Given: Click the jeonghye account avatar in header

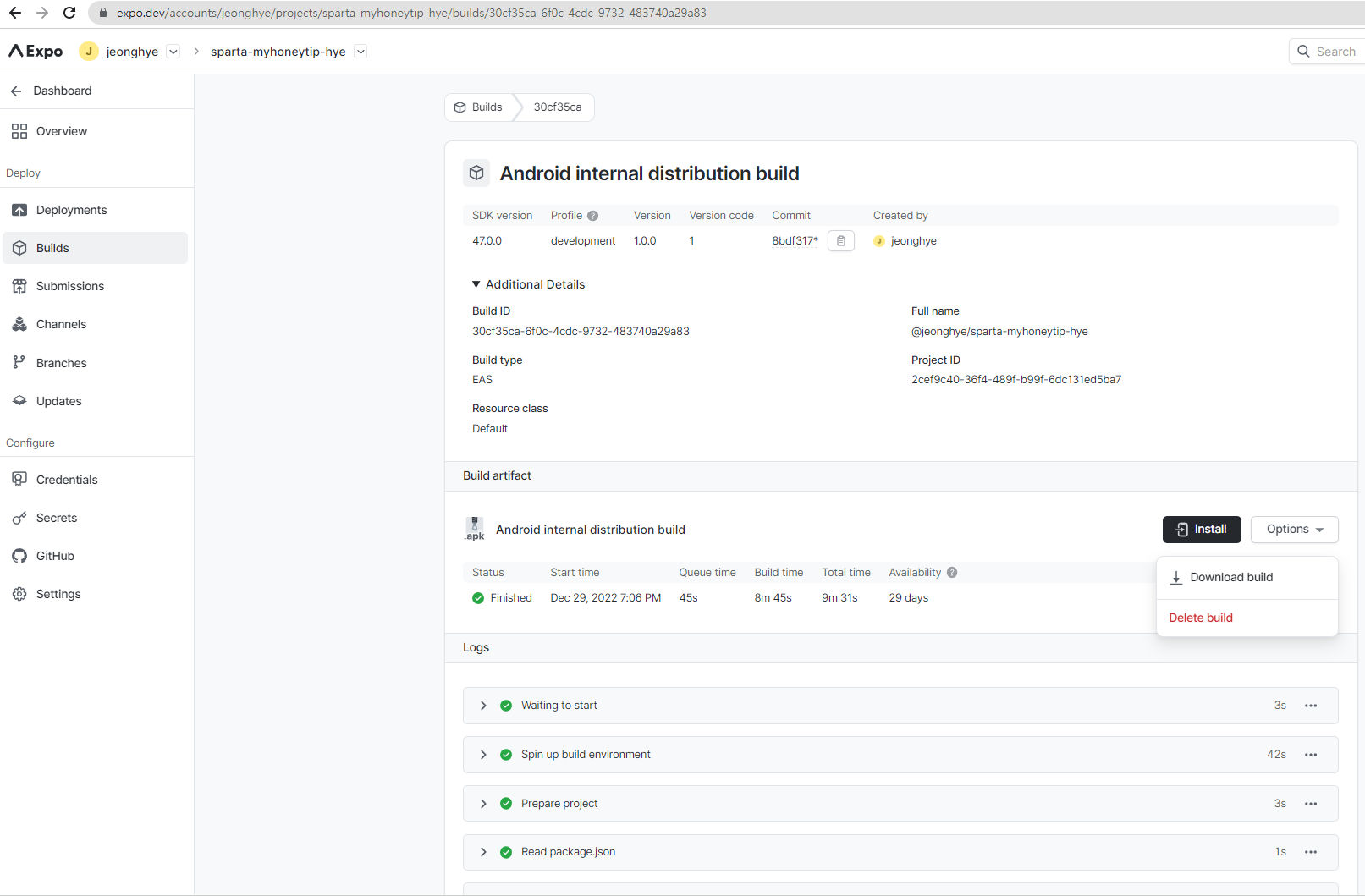Looking at the screenshot, I should tap(89, 52).
